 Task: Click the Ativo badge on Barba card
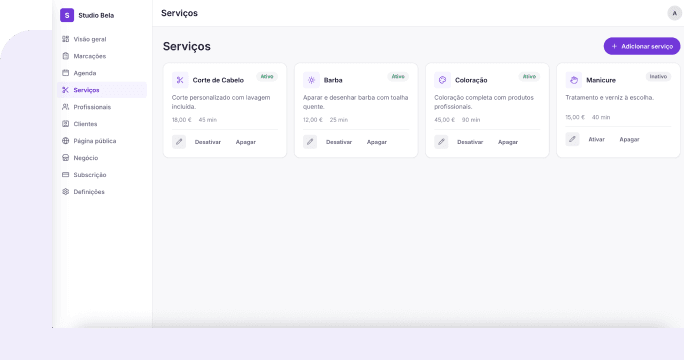(398, 76)
